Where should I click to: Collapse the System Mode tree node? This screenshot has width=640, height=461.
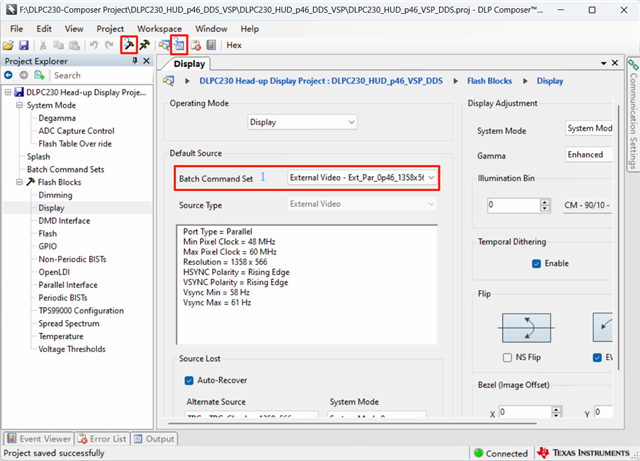click(19, 105)
